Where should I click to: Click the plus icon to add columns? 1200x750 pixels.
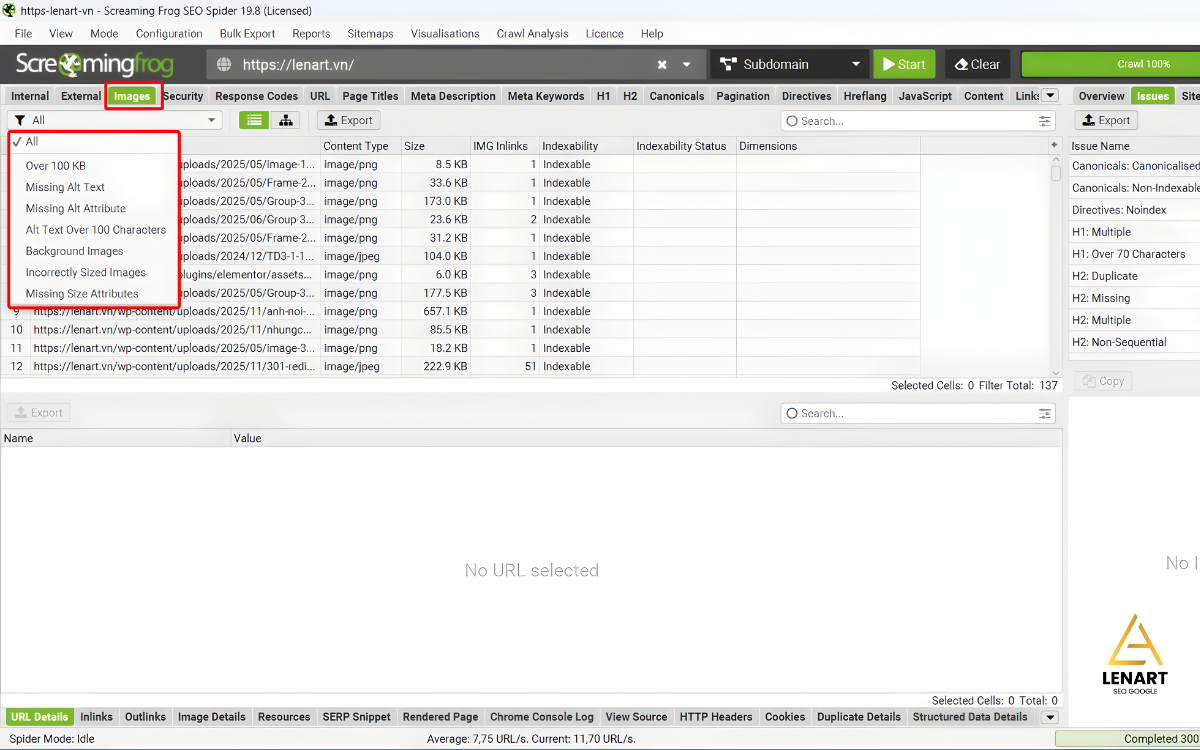click(1054, 146)
